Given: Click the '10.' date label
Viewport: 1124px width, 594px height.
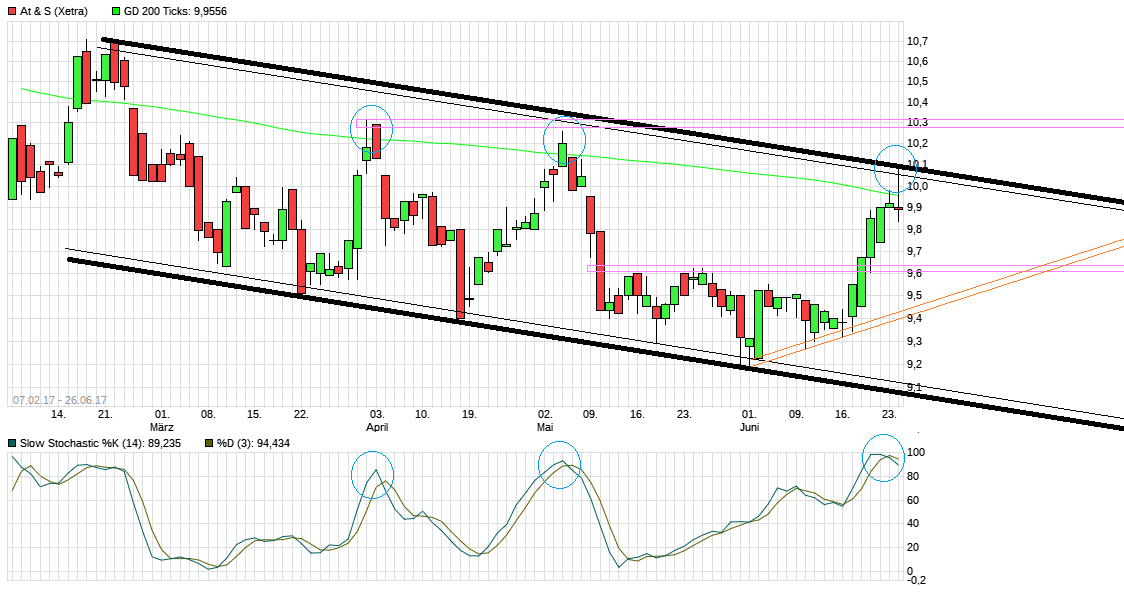Looking at the screenshot, I should coord(422,415).
